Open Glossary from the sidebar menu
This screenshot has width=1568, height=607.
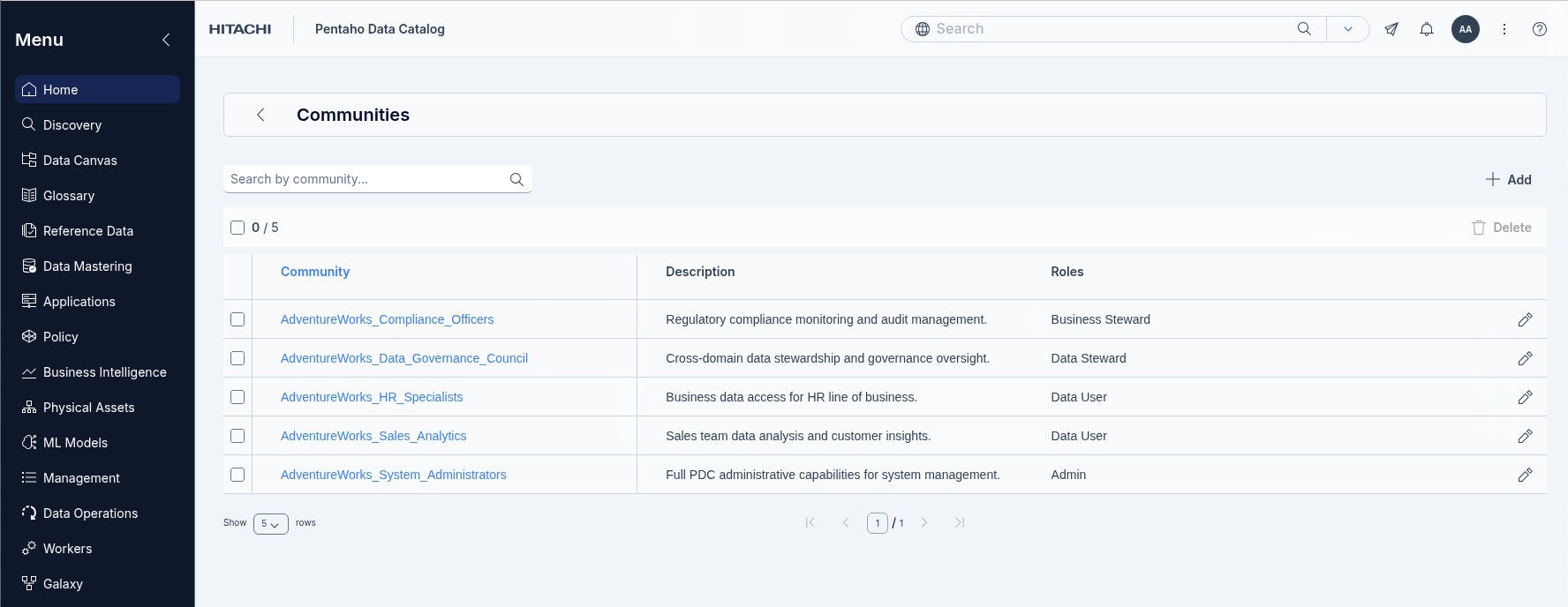pyautogui.click(x=69, y=196)
